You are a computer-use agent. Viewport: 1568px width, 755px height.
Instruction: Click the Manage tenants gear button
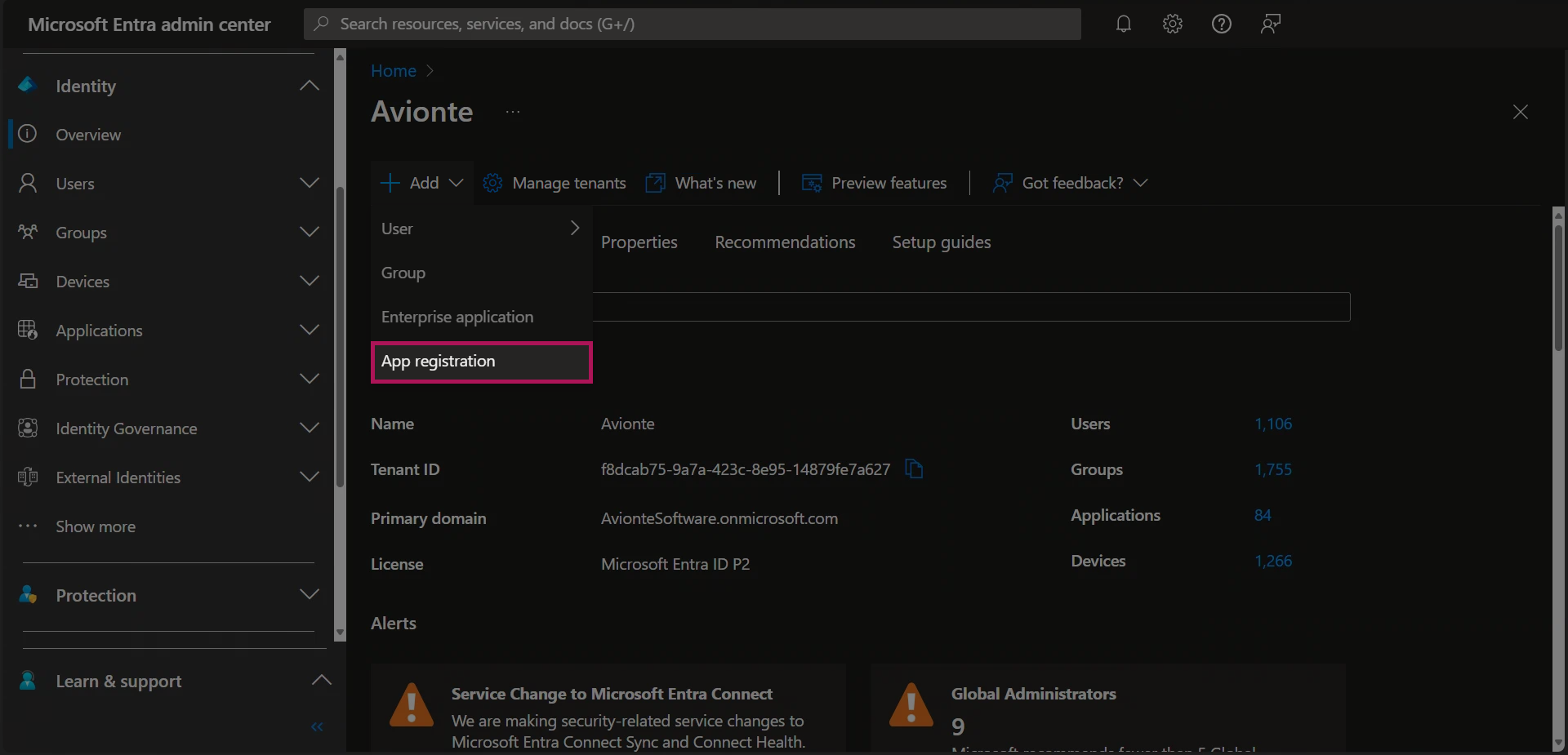pos(555,183)
